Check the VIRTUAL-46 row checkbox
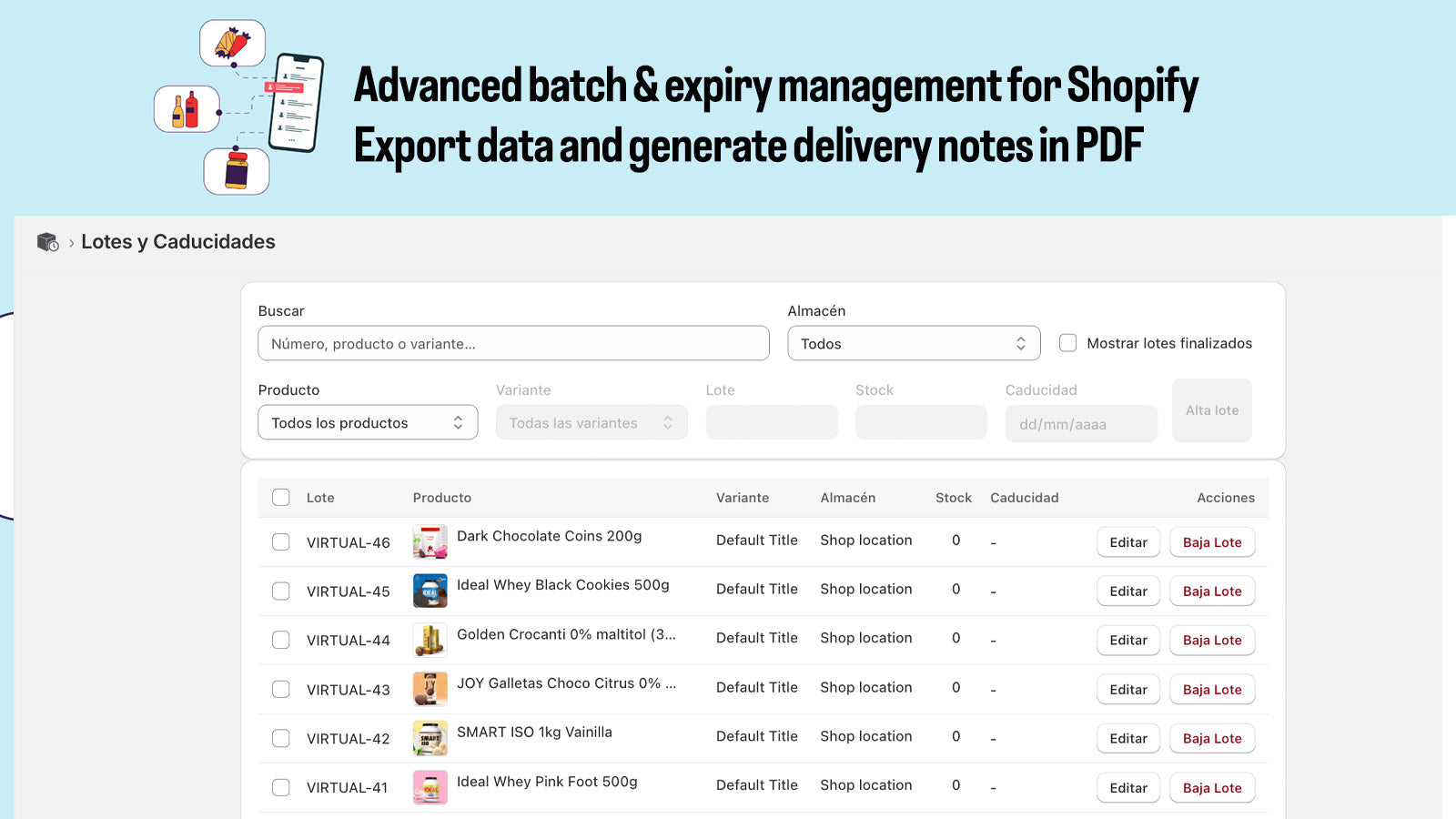 [x=281, y=541]
